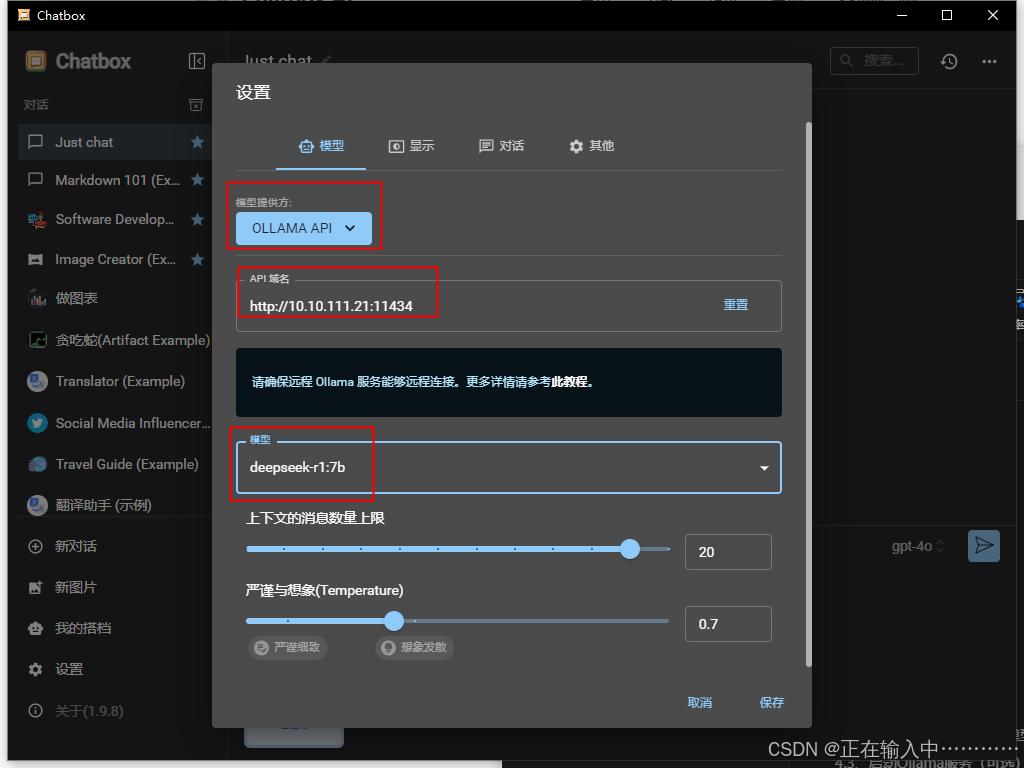
Task: Click the 搜索 search field
Action: (x=874, y=61)
